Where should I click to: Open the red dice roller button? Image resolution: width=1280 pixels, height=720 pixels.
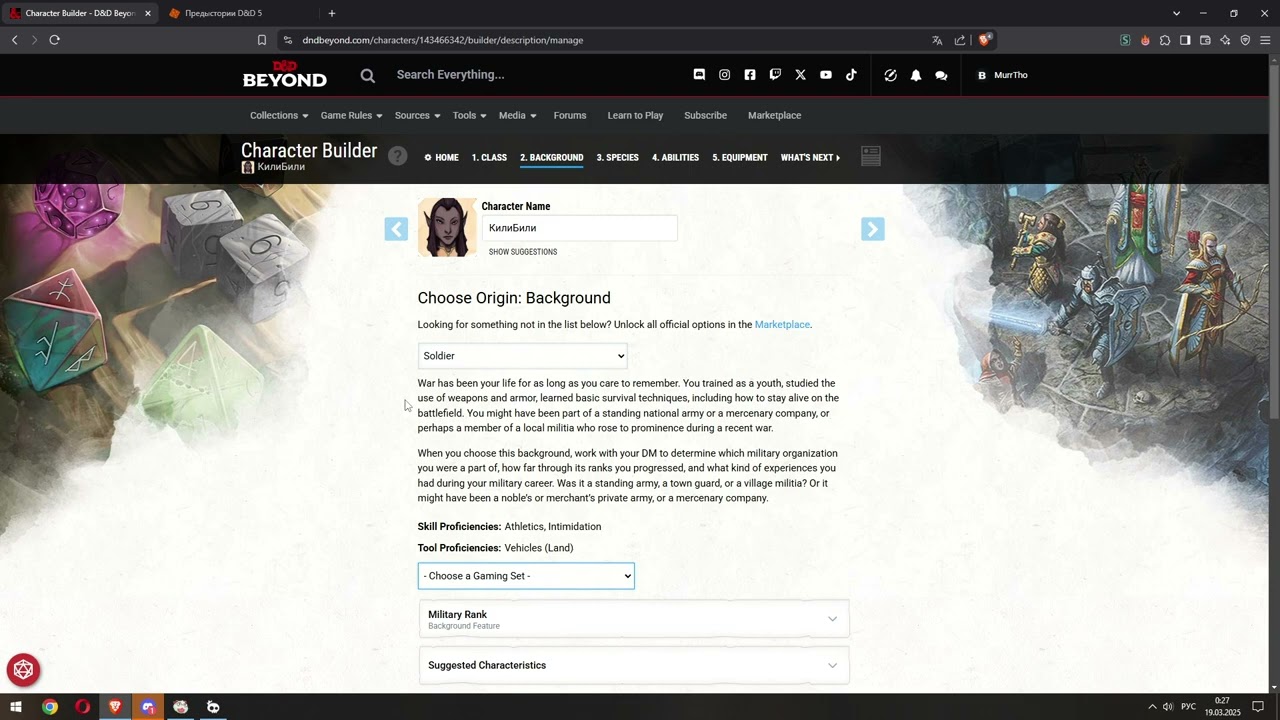[x=23, y=670]
